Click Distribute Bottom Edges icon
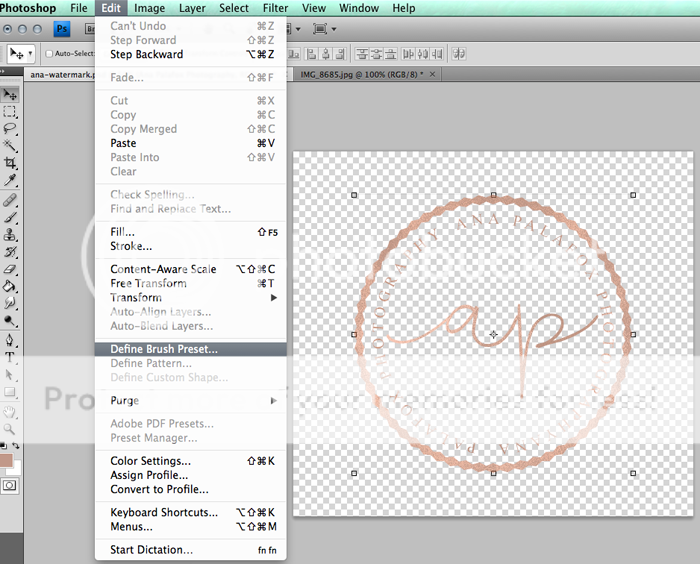Screen dimensions: 700x564 pos(391,54)
